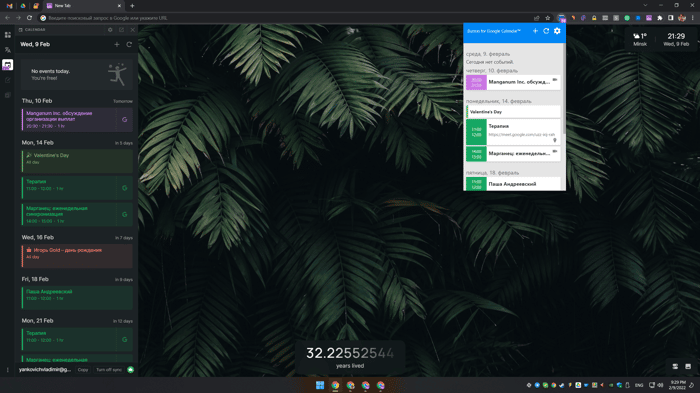Image resolution: width=700 pixels, height=393 pixels.
Task: Switch to the Google Drive pinned tab
Action: (x=23, y=6)
